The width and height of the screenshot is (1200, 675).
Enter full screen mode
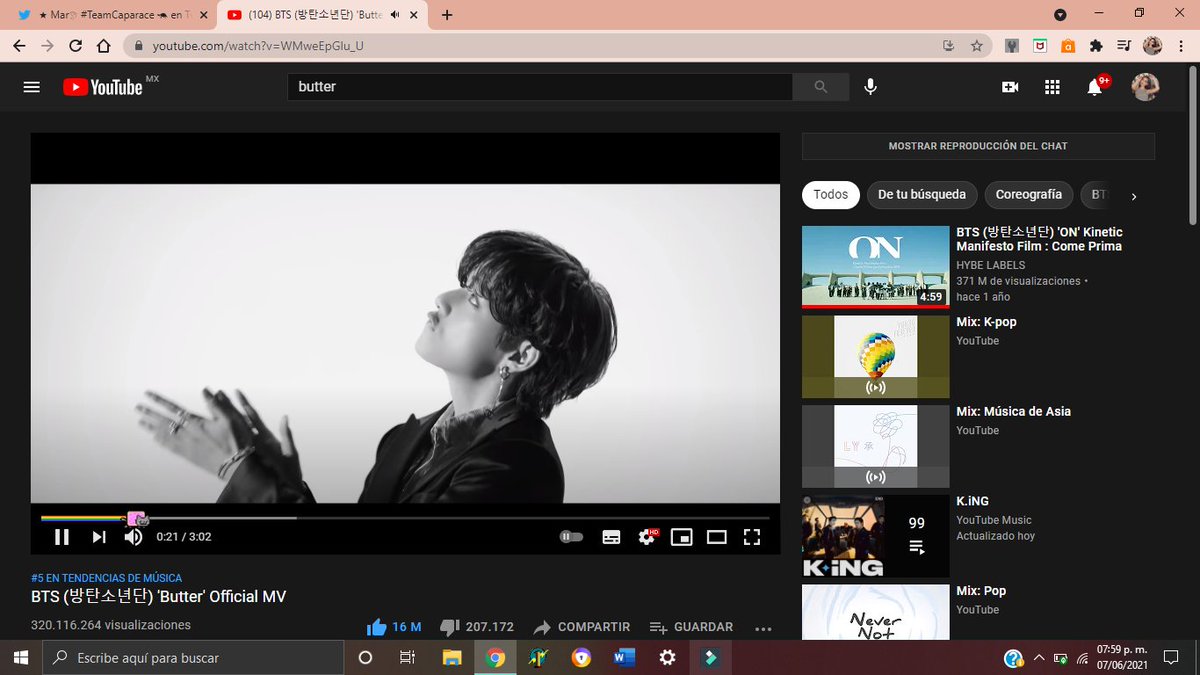[752, 537]
